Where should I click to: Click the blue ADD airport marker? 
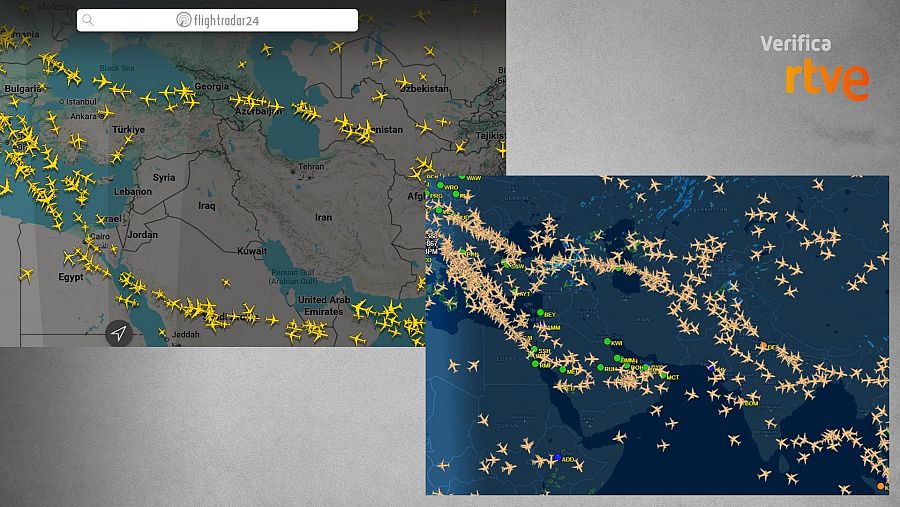[x=557, y=457]
